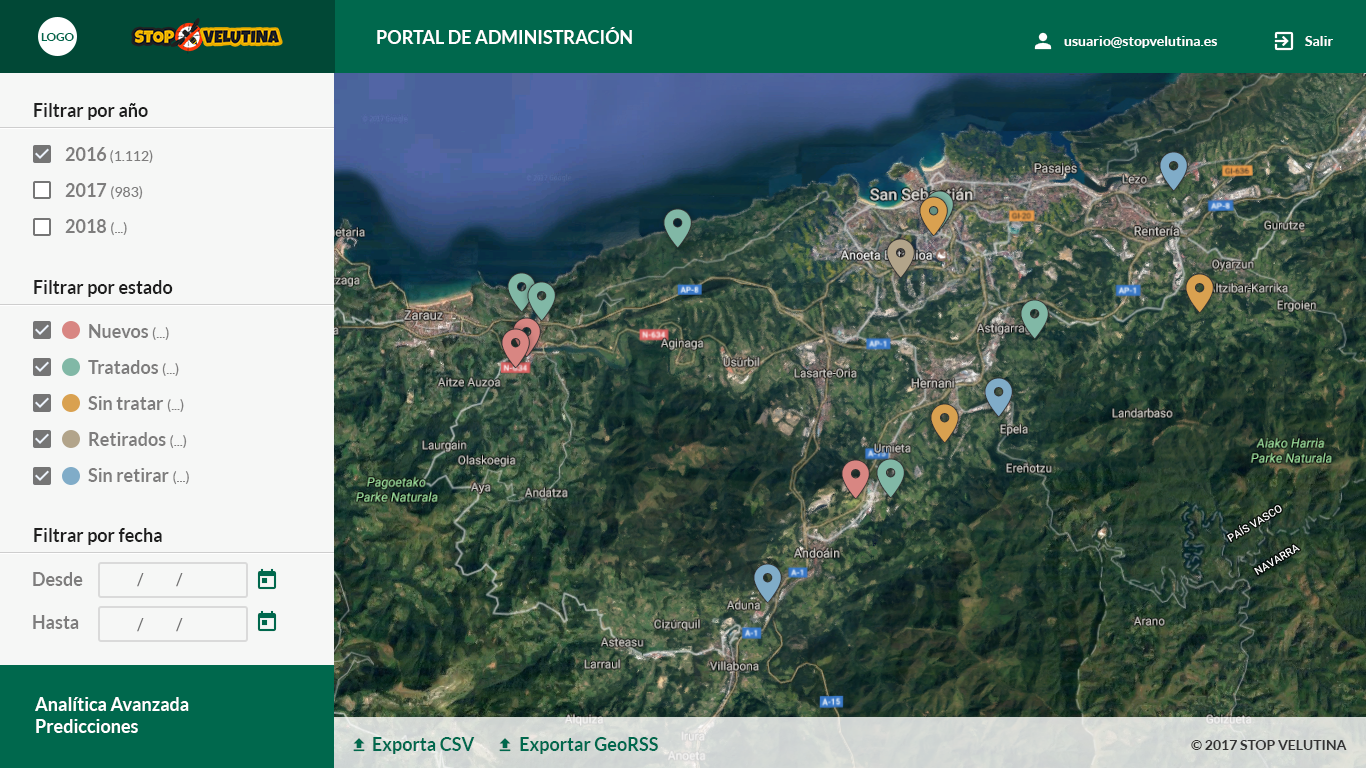Click the Salir exit icon
This screenshot has width=1366, height=768.
[x=1283, y=41]
